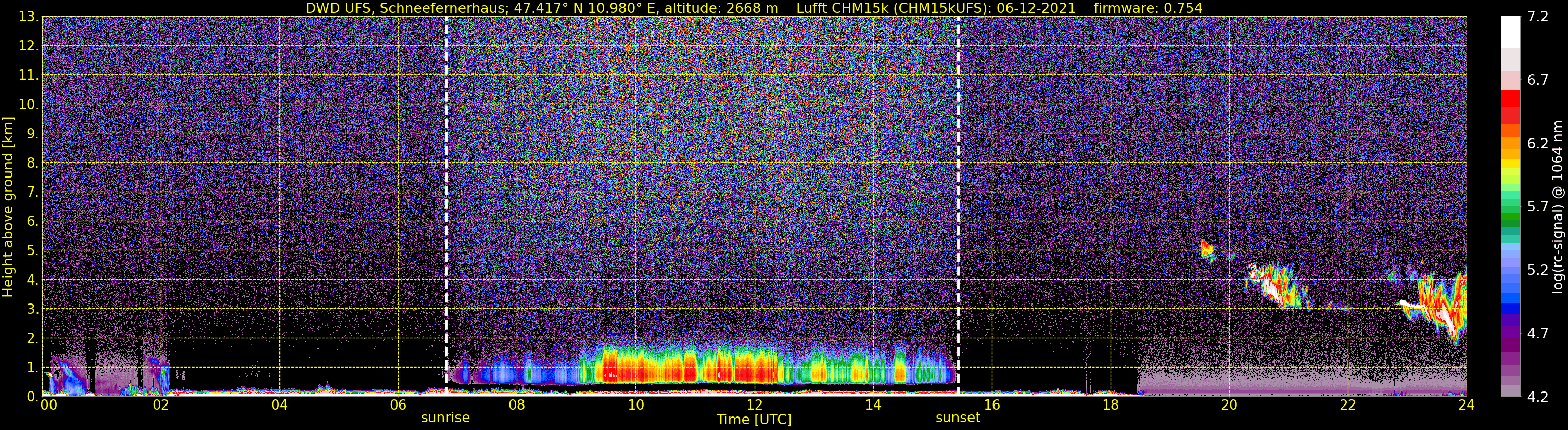Click the cloud echo near 21 UTC

tap(1278, 287)
